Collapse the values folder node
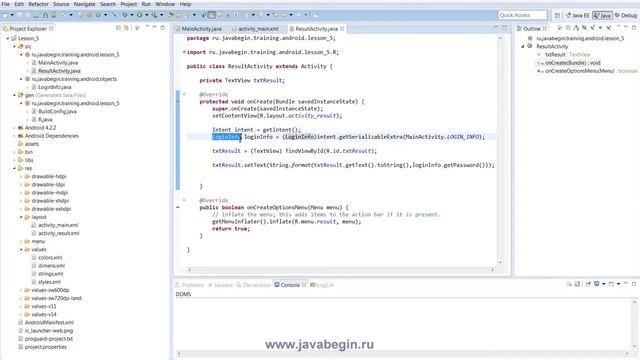The image size is (640, 360). (x=21, y=249)
